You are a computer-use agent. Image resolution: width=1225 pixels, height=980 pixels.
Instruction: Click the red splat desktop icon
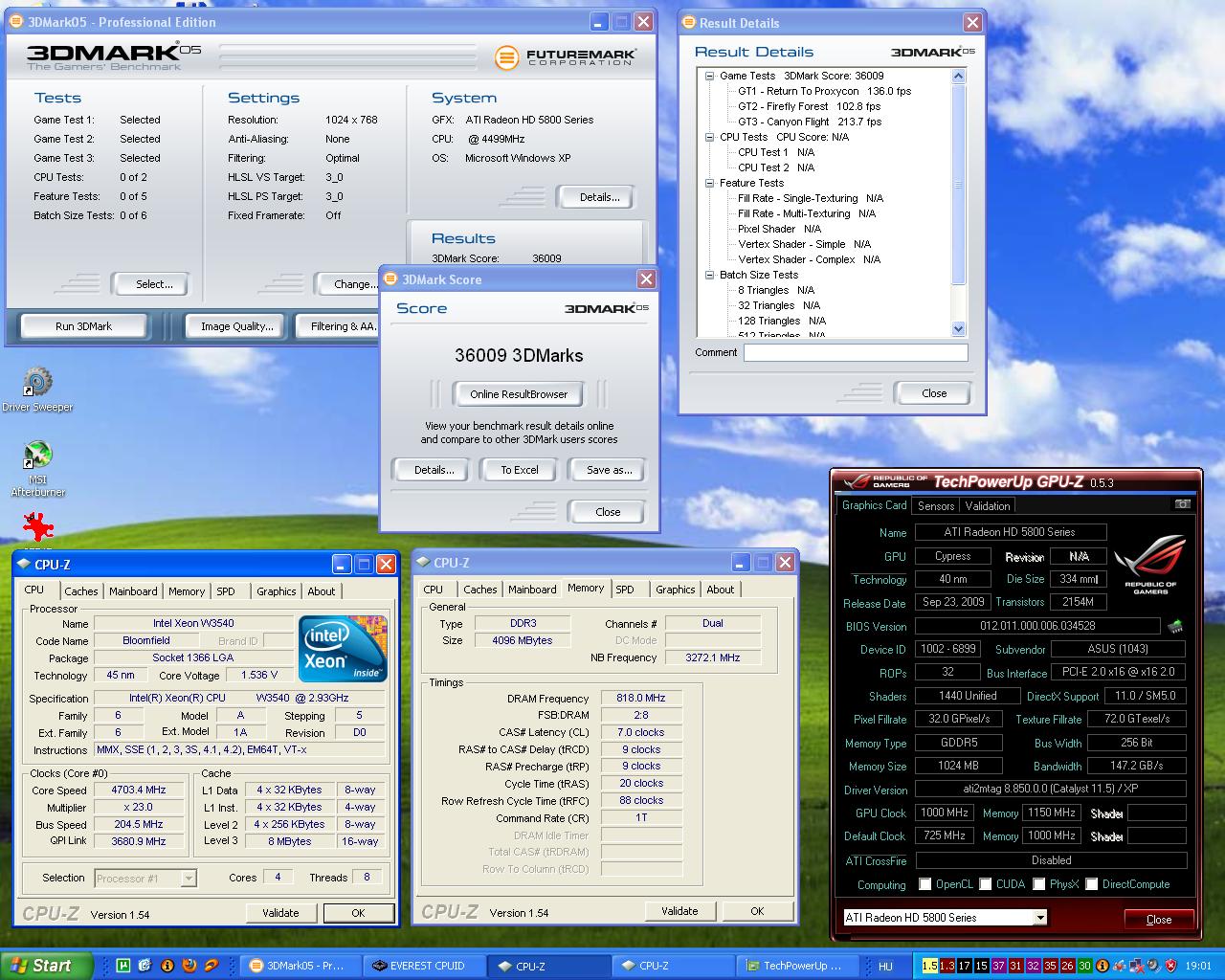coord(37,526)
